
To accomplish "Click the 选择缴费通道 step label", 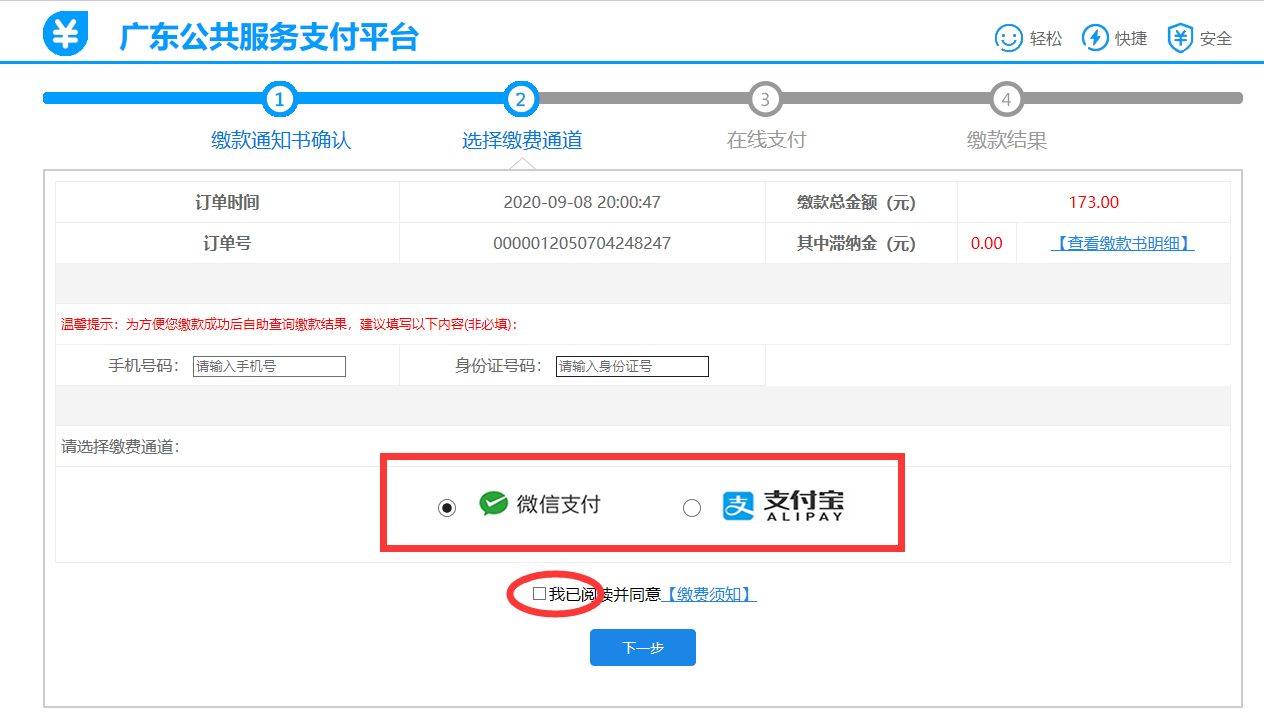I will point(521,141).
